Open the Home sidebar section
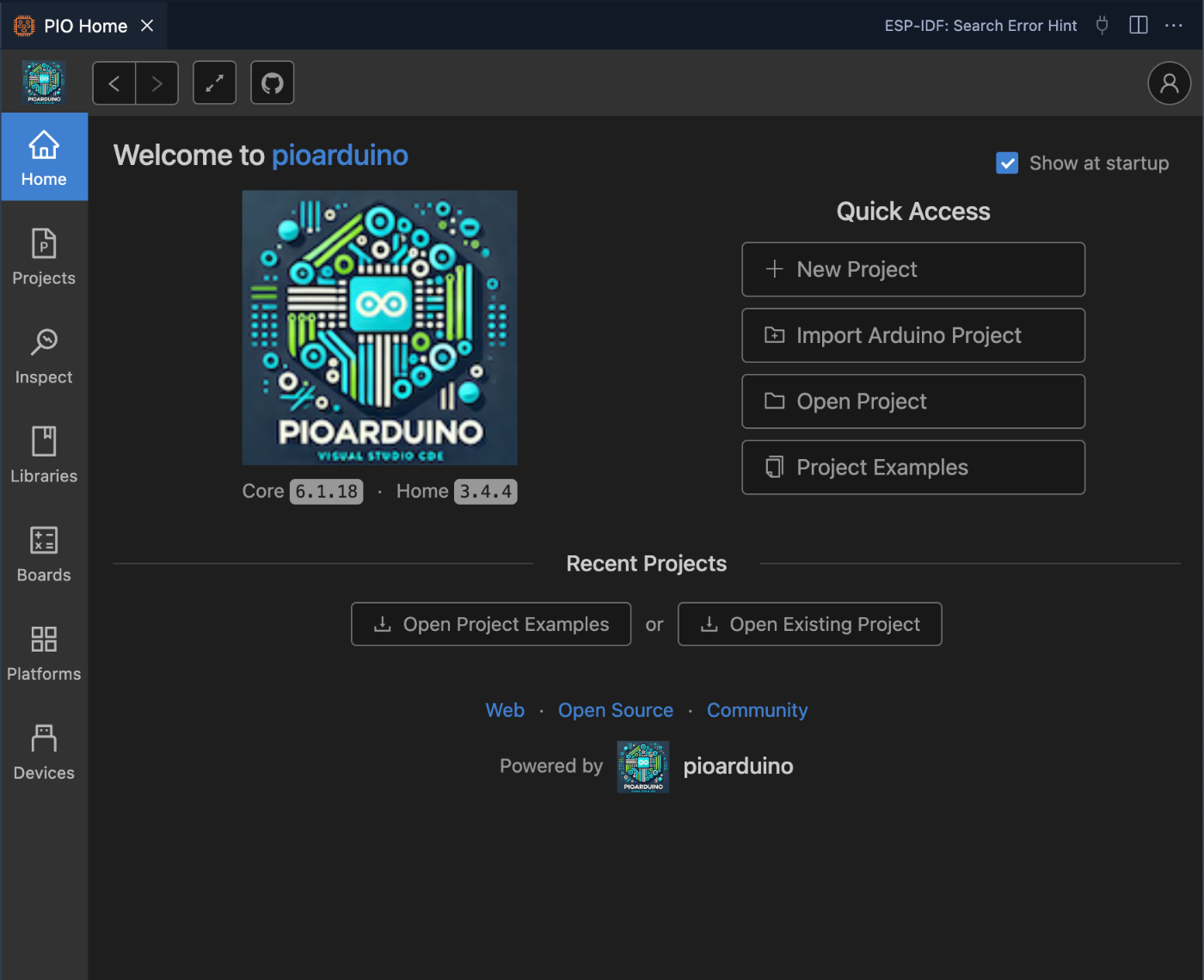Viewport: 1204px width, 980px height. click(44, 157)
